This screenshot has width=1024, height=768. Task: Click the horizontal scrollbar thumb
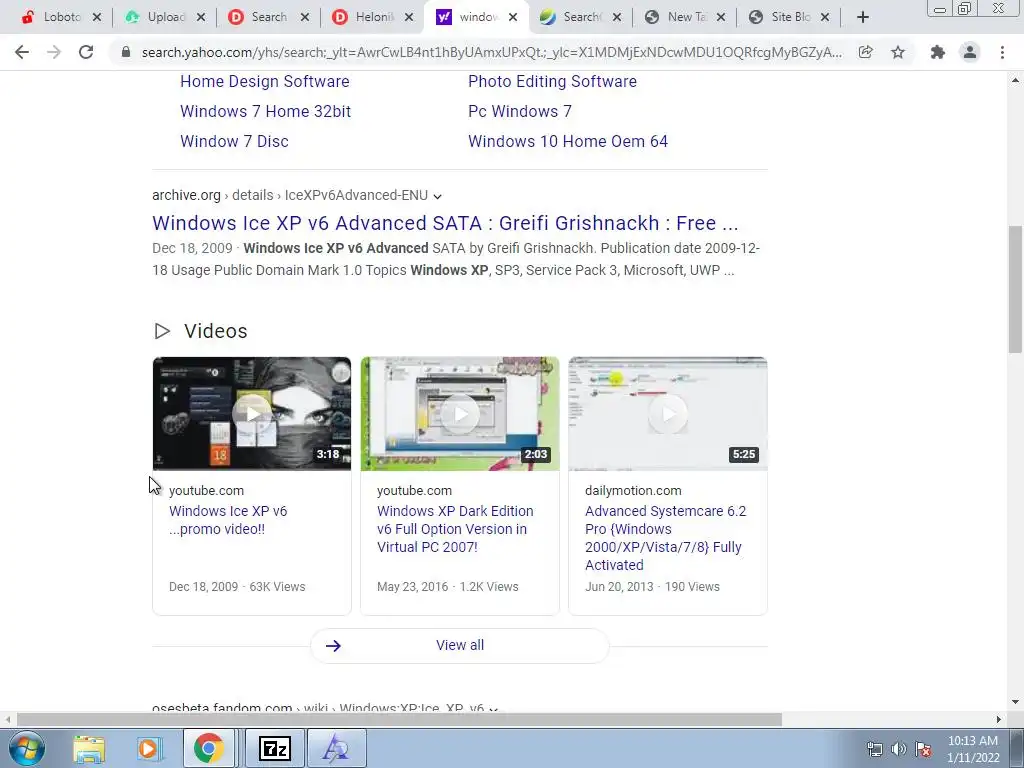coord(399,719)
